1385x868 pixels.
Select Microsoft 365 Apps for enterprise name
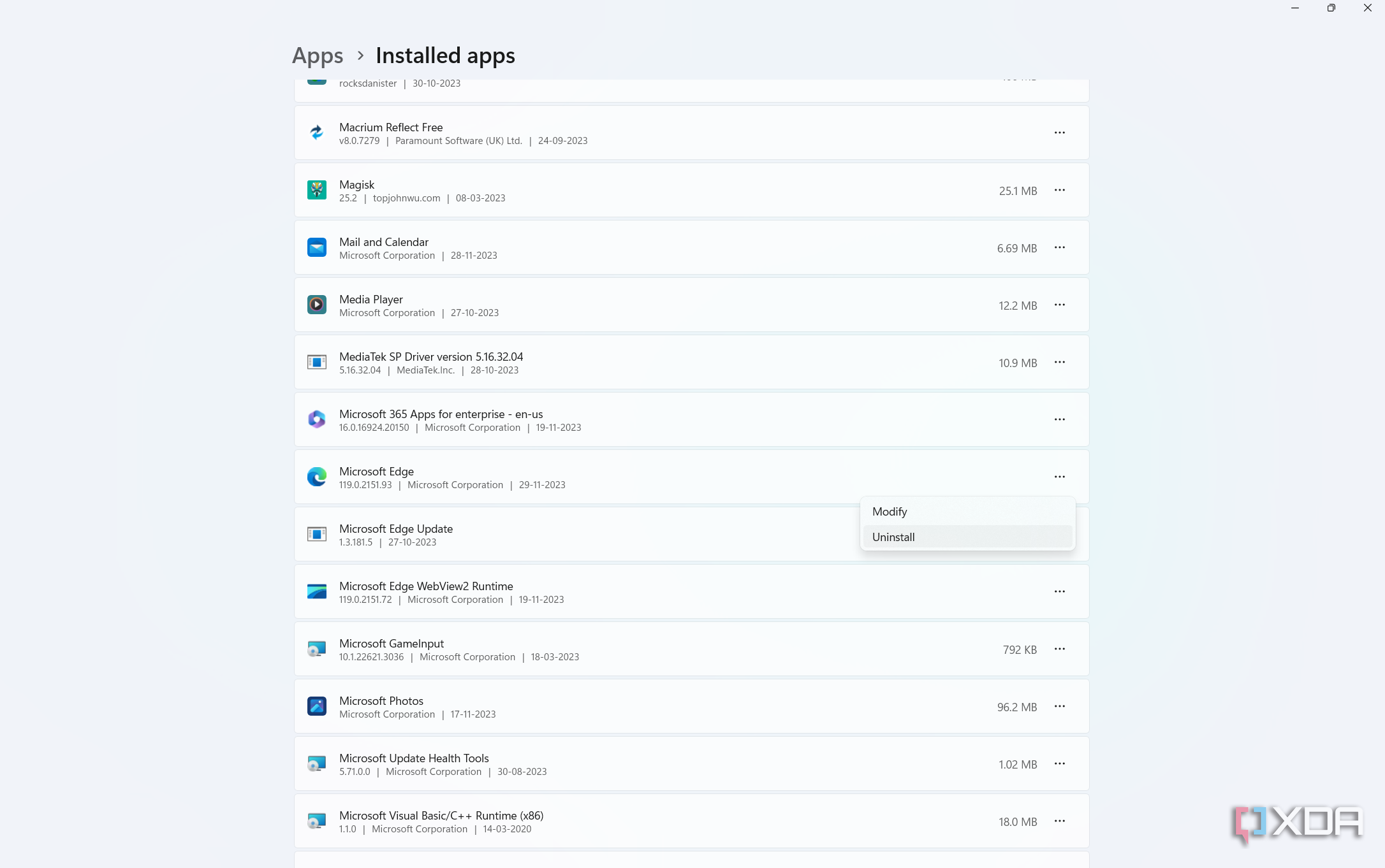click(441, 414)
